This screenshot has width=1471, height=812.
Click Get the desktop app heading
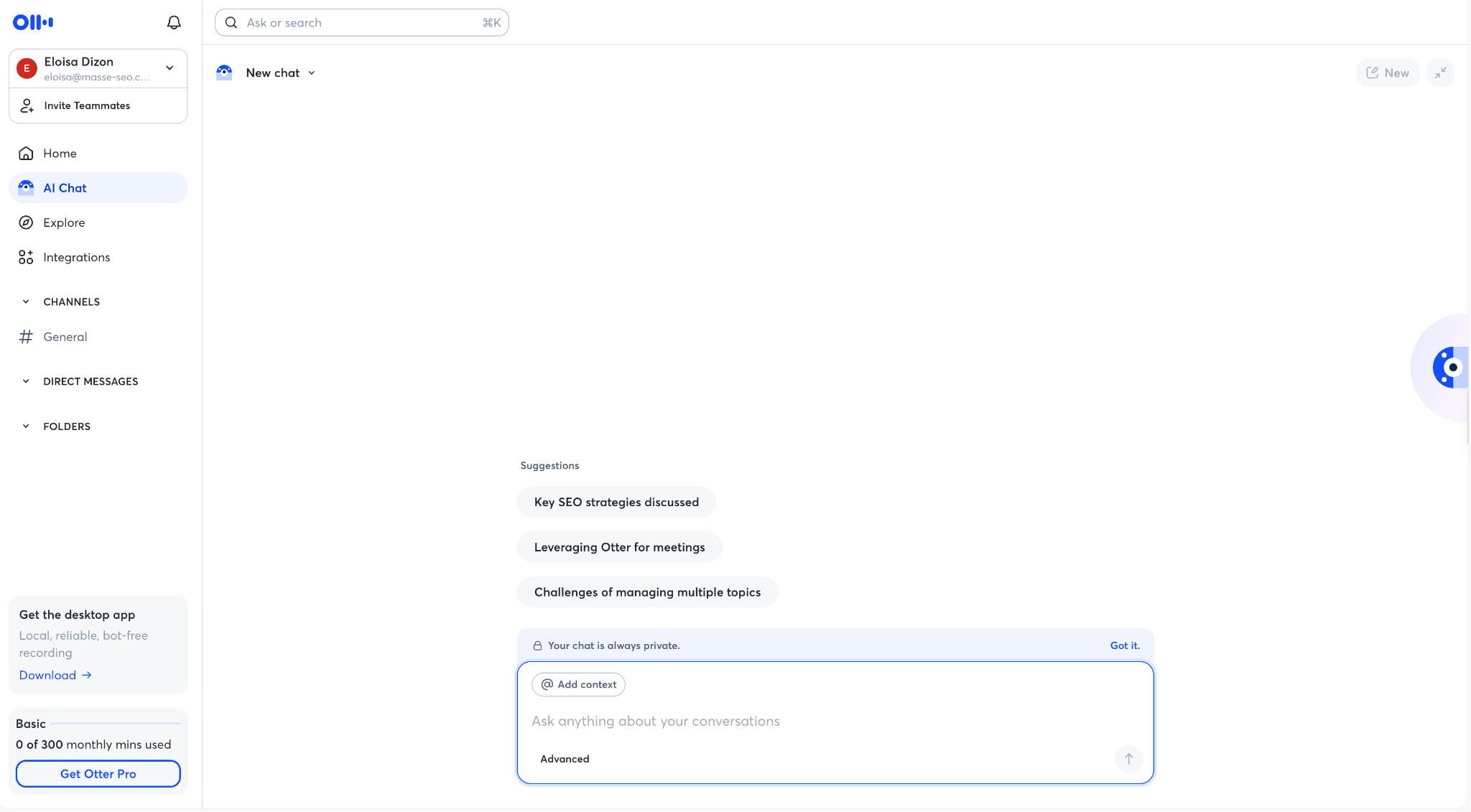[77, 615]
